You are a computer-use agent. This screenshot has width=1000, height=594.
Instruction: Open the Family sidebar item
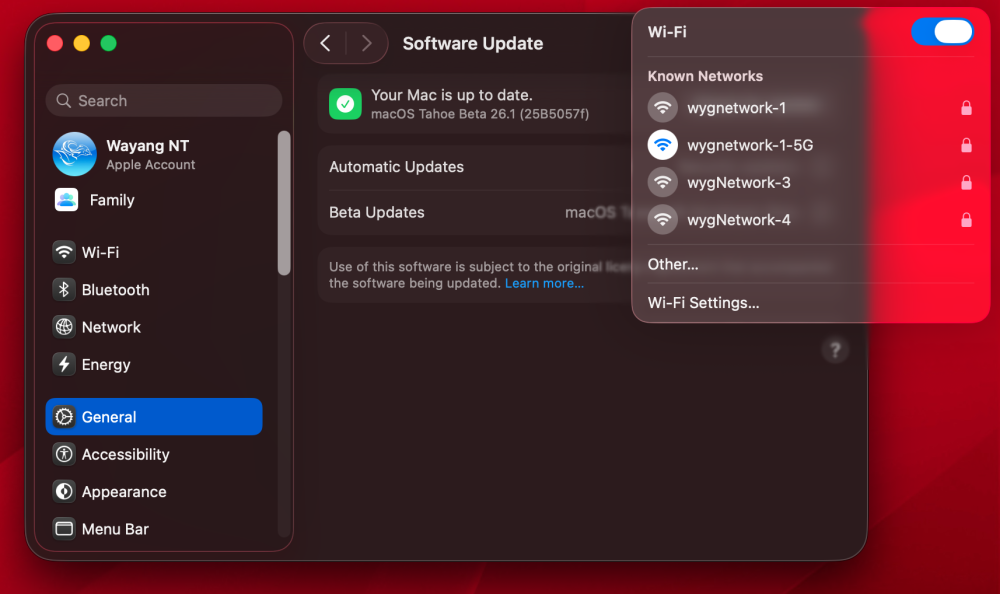tap(112, 200)
